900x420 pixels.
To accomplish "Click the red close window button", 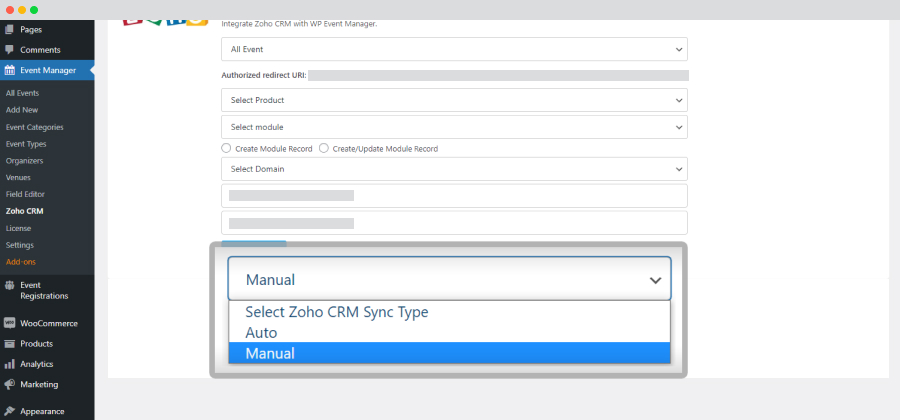I will (10, 10).
